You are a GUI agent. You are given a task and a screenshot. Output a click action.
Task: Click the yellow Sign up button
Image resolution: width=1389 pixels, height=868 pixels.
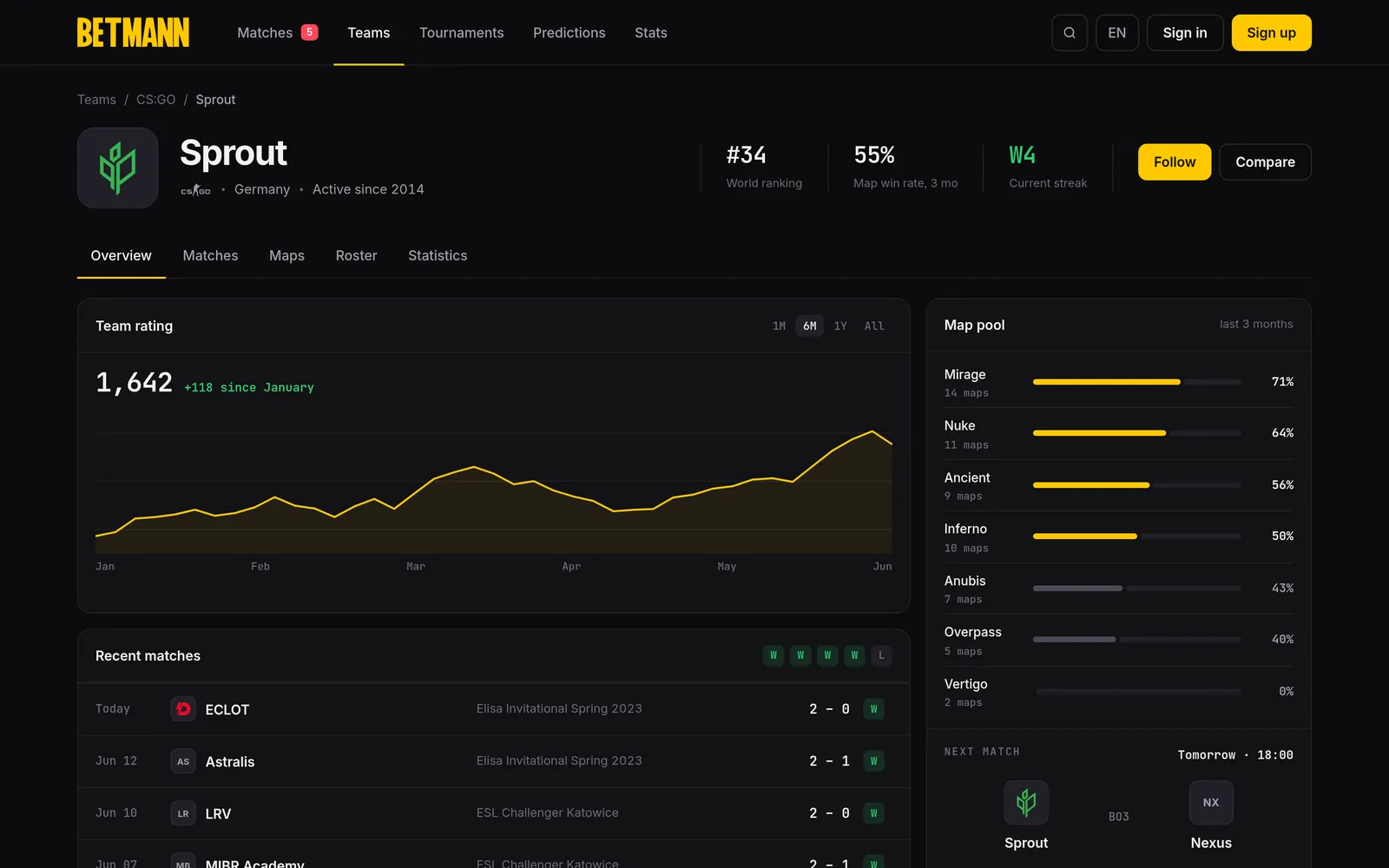[1271, 33]
